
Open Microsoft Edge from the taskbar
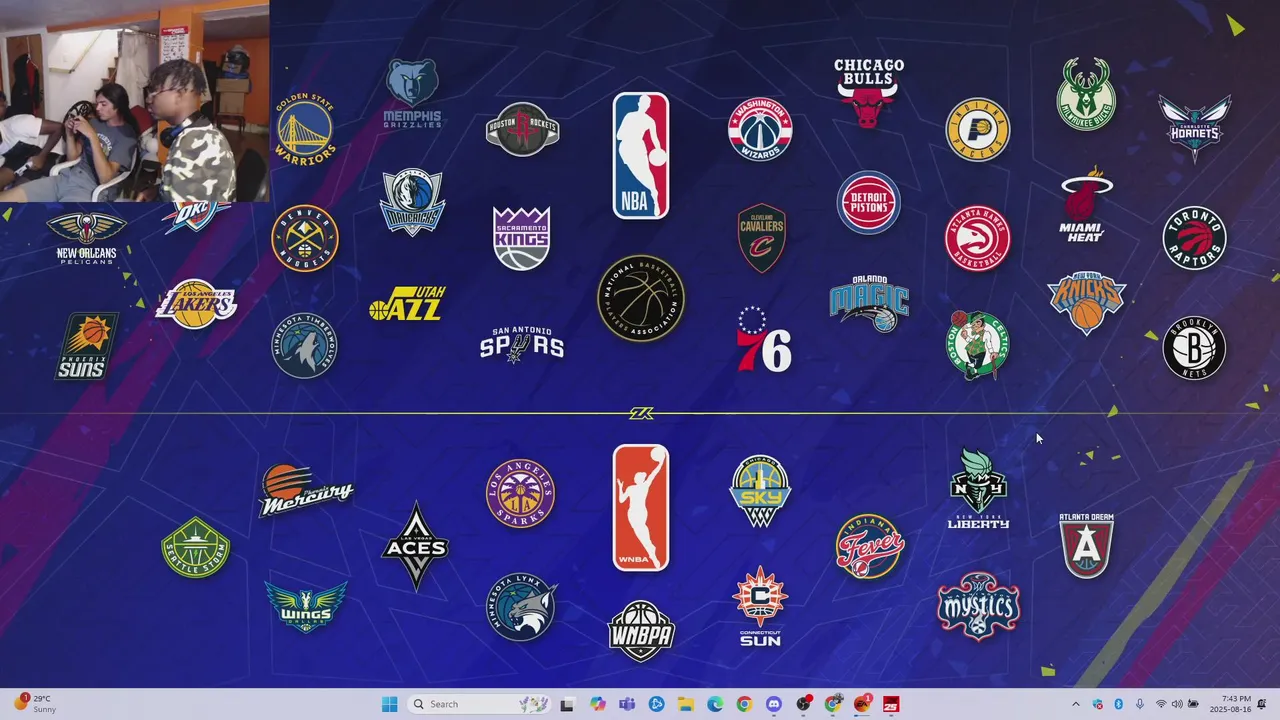tap(715, 704)
